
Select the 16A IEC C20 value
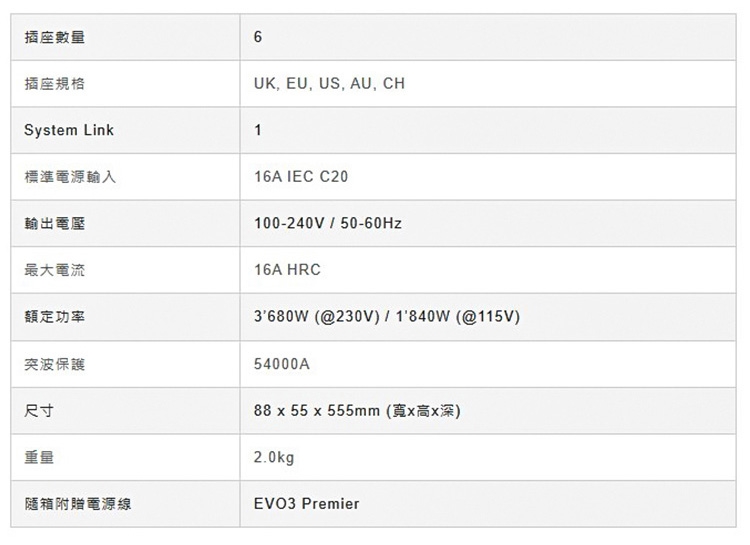[x=301, y=177]
